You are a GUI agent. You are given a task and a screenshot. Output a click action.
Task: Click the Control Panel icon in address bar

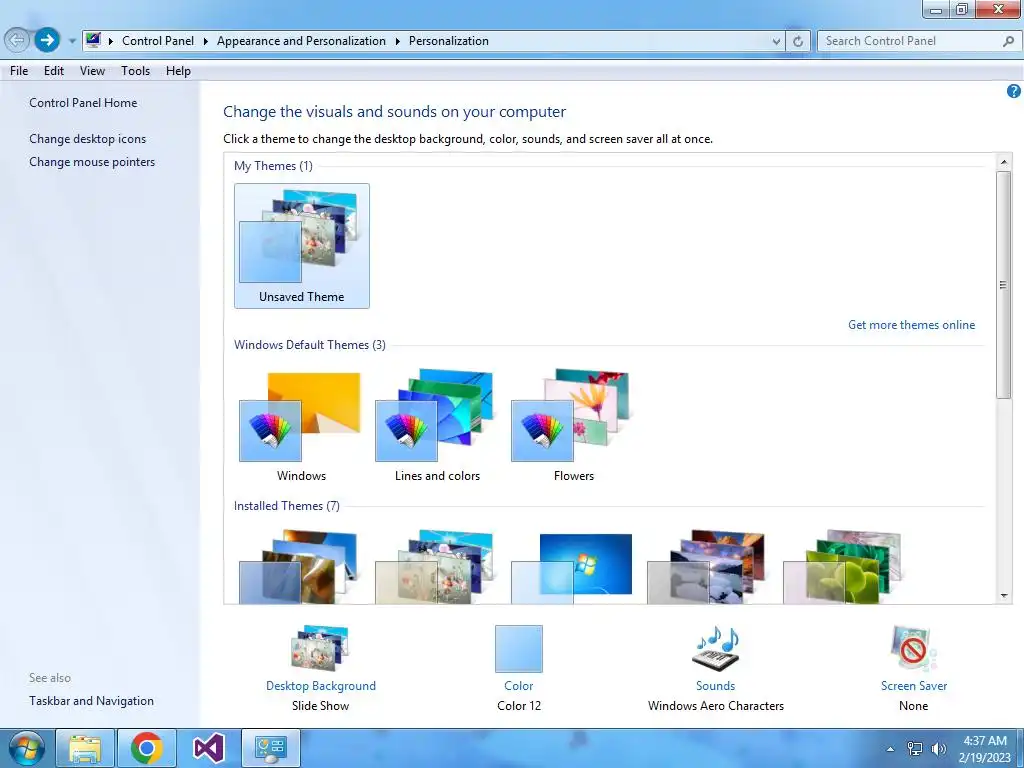[93, 40]
